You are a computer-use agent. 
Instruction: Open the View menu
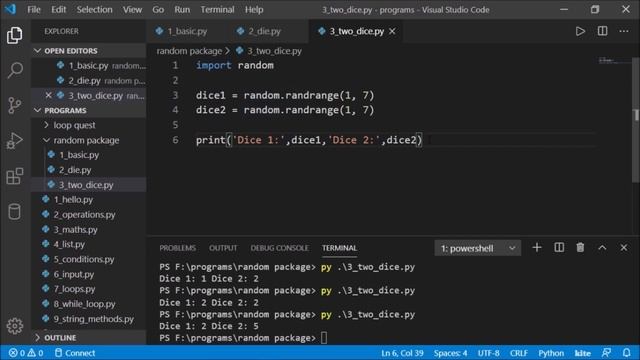click(x=132, y=9)
